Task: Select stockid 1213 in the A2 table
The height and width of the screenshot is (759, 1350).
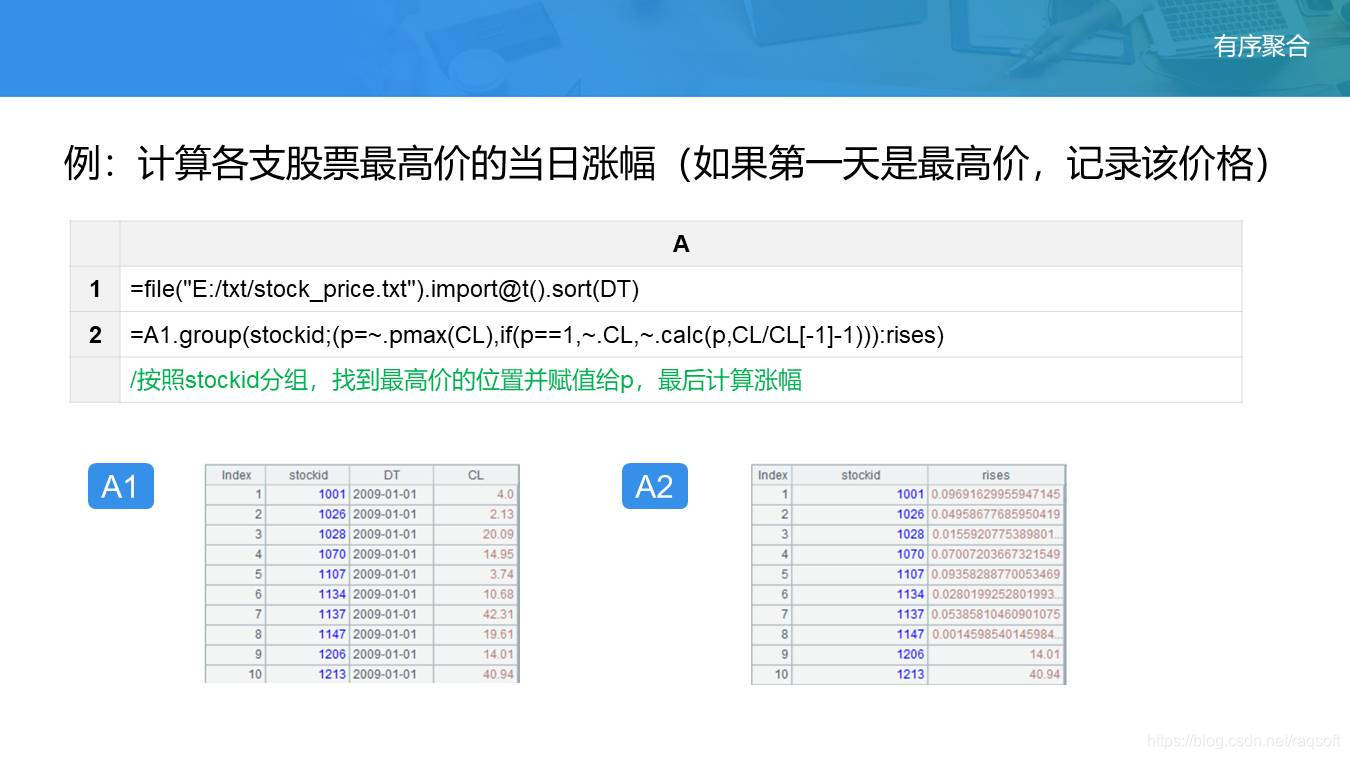Action: click(910, 674)
